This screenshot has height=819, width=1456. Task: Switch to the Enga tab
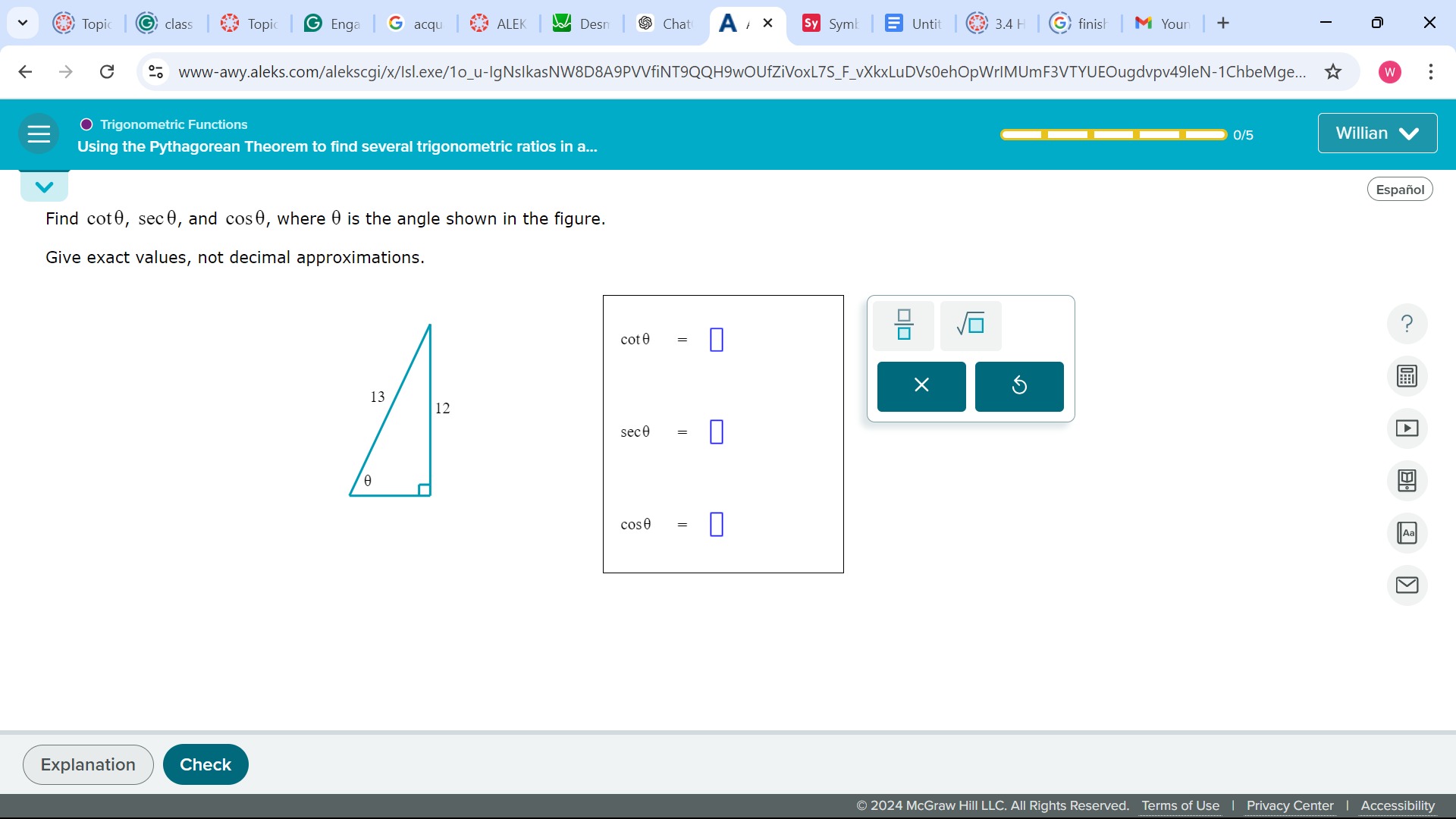332,24
